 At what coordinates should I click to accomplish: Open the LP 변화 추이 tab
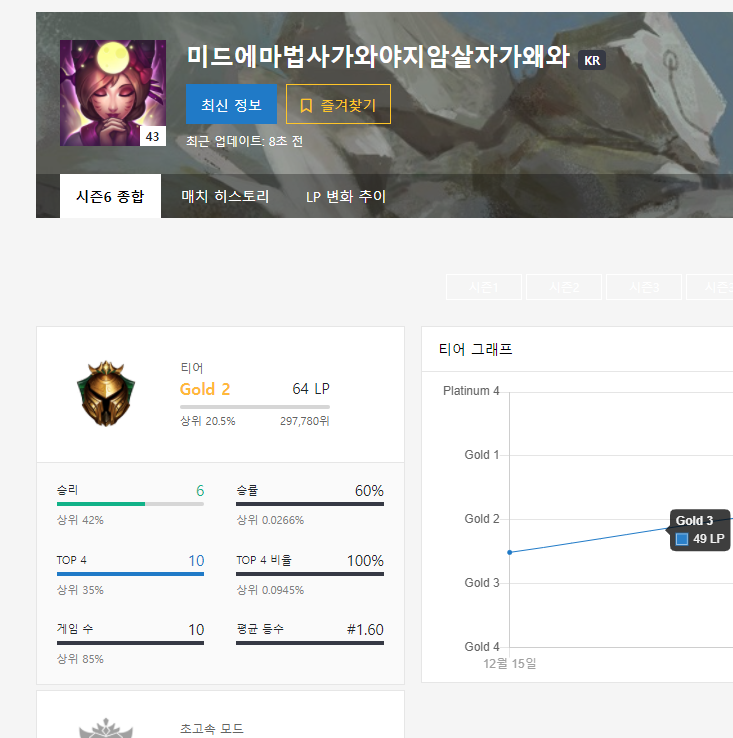(x=346, y=196)
